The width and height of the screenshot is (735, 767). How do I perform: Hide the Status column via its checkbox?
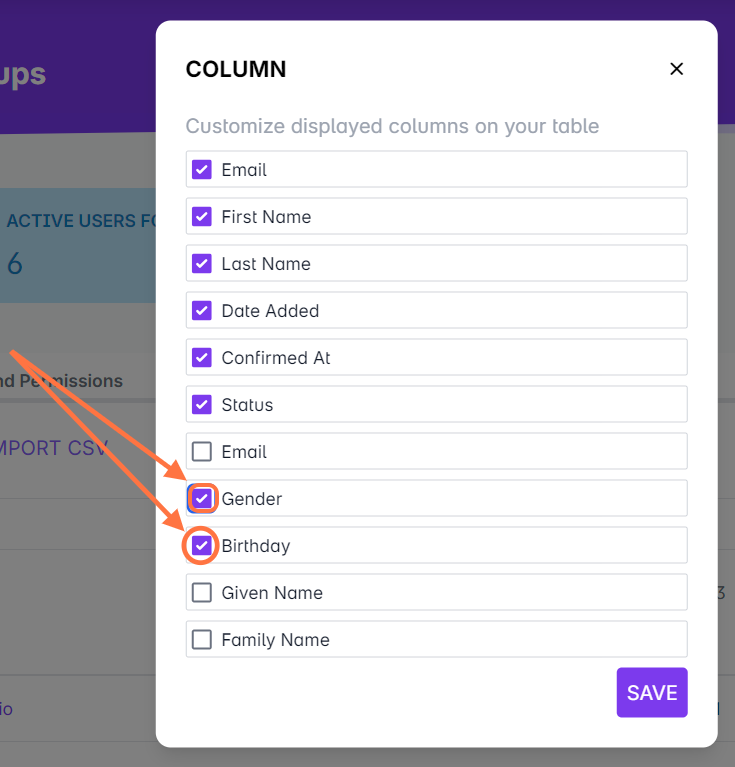pyautogui.click(x=202, y=405)
